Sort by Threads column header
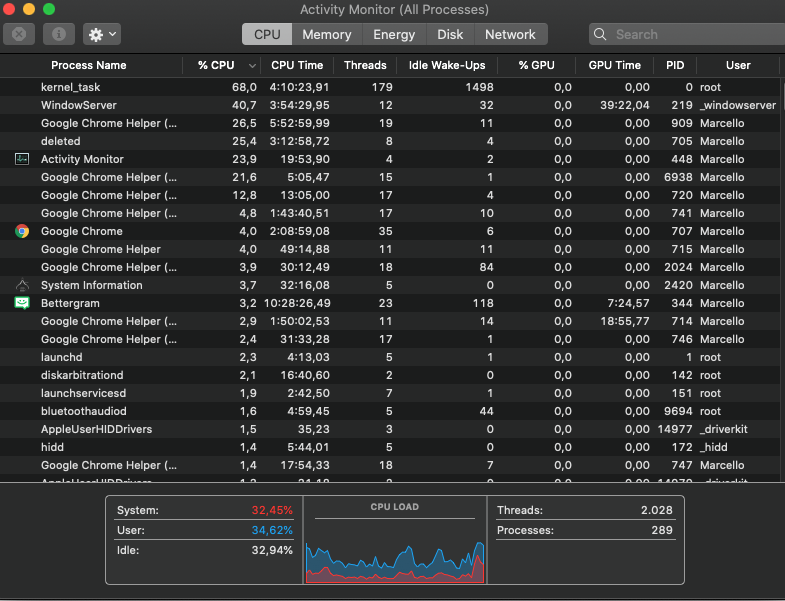785x601 pixels. tap(365, 65)
